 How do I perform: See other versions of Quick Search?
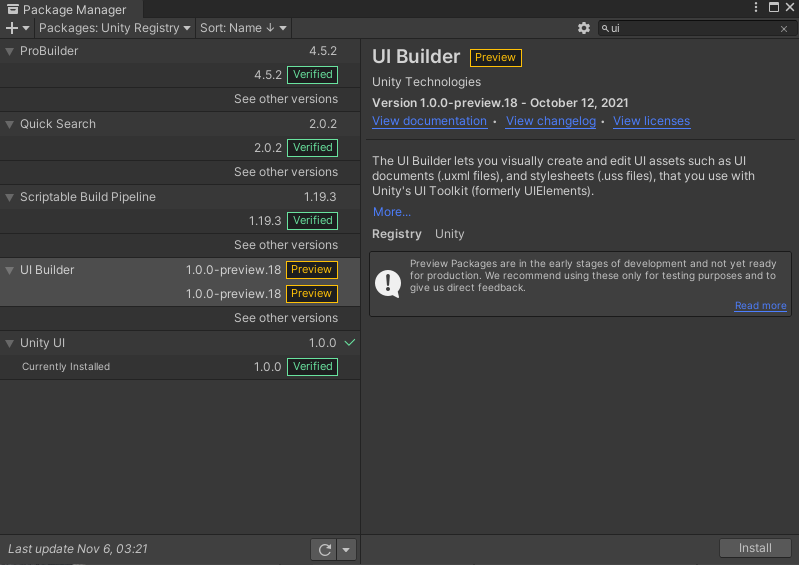click(x=286, y=172)
